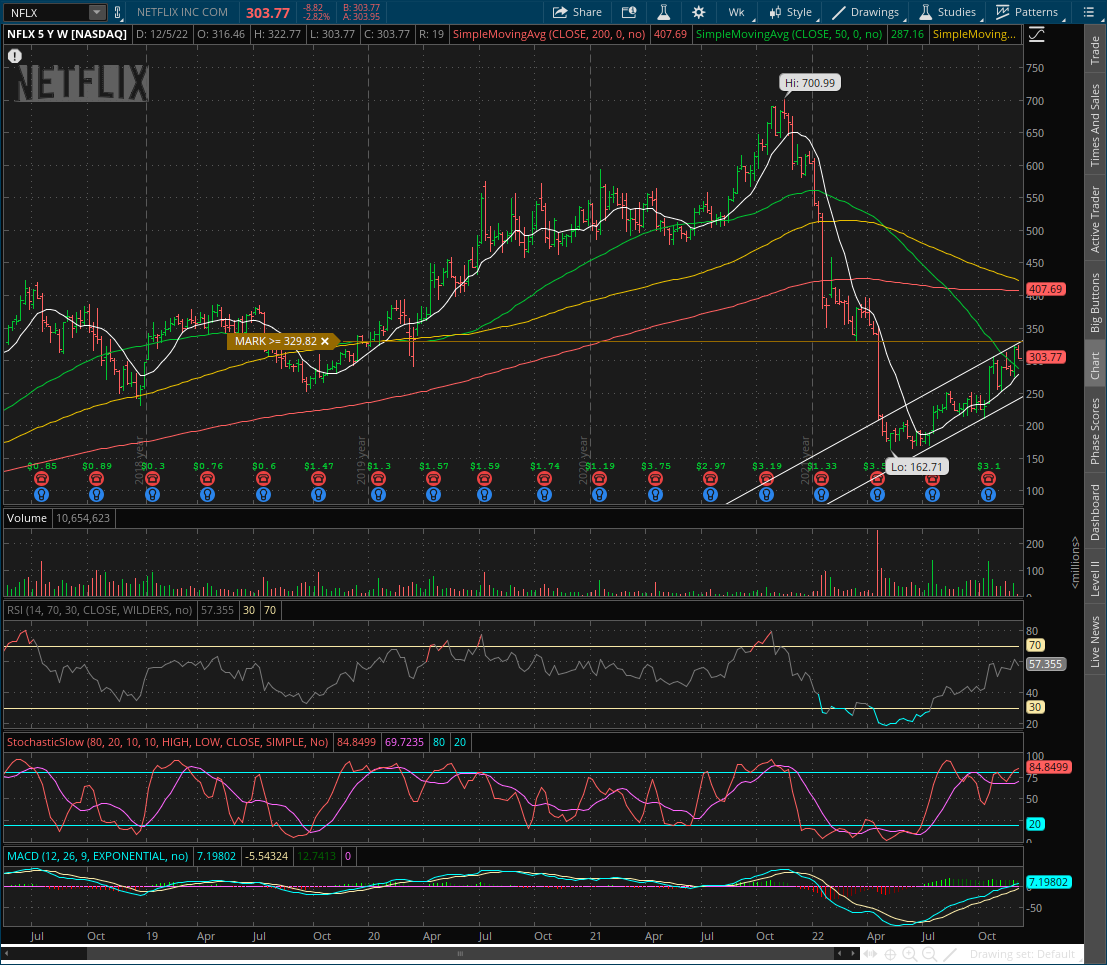Open the list menu icon at the toolbar's end
The width and height of the screenshot is (1107, 965).
(x=1089, y=12)
